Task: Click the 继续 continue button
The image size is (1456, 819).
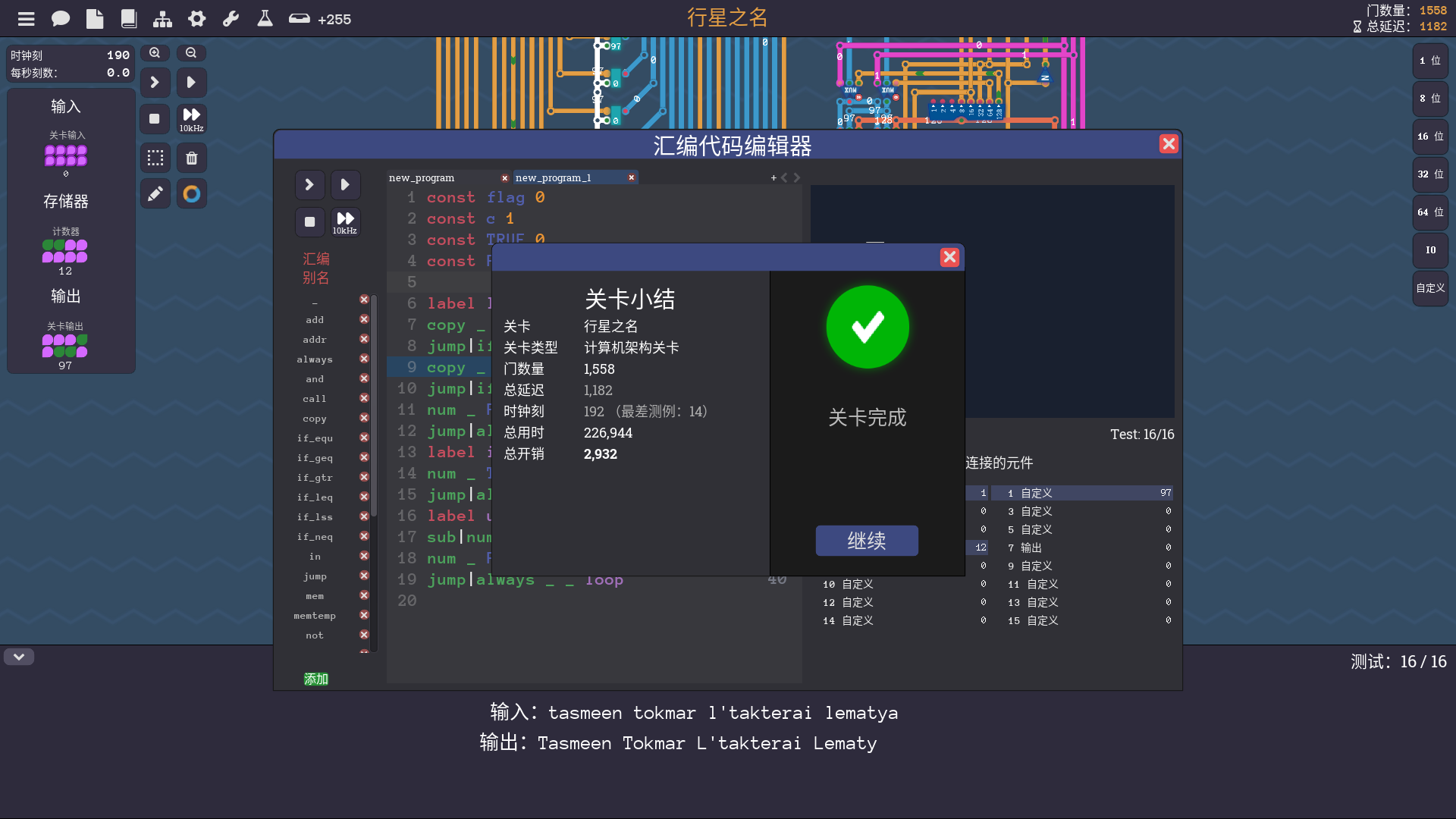Action: pos(867,541)
